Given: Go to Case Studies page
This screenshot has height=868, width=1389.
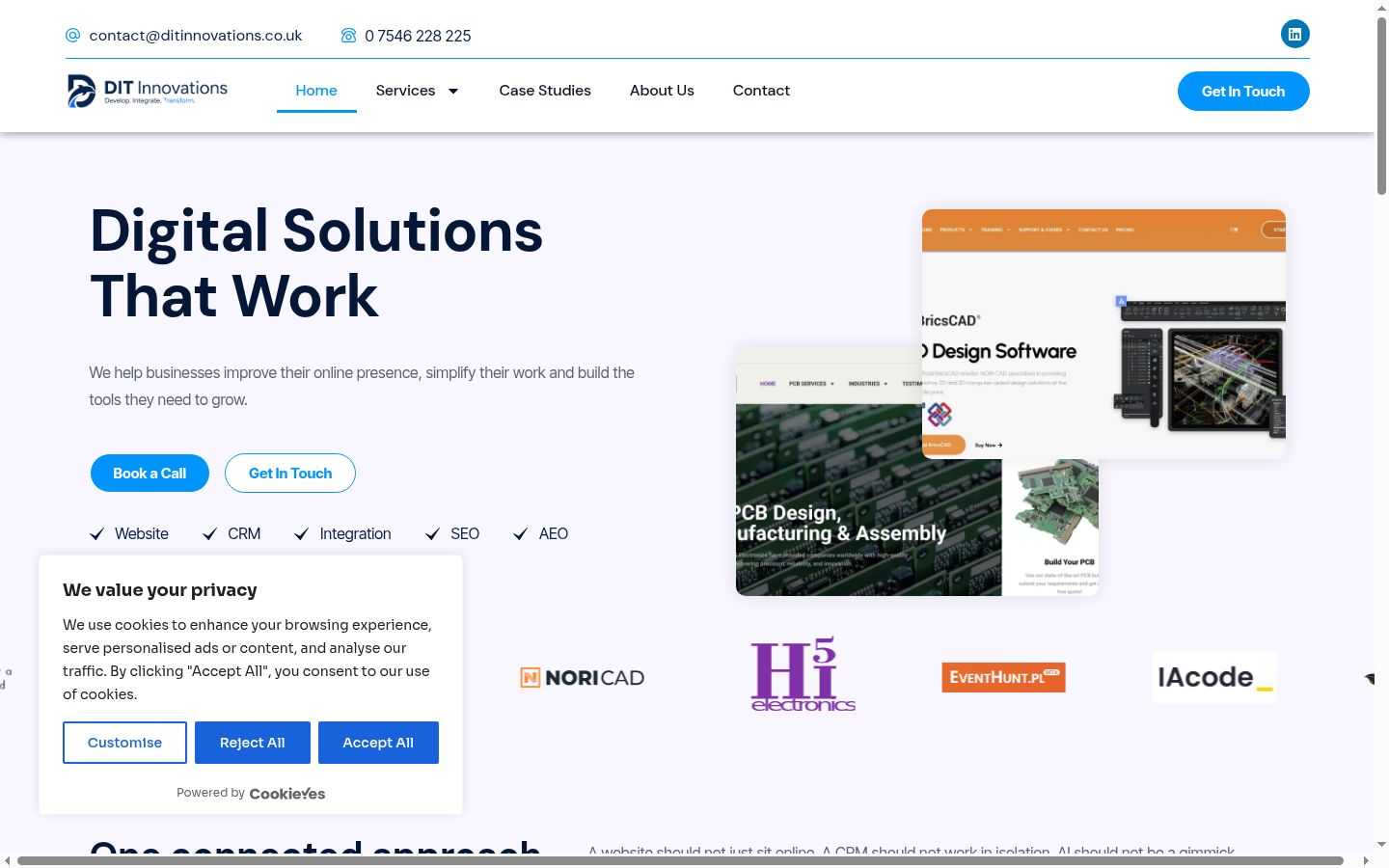Looking at the screenshot, I should click(545, 91).
